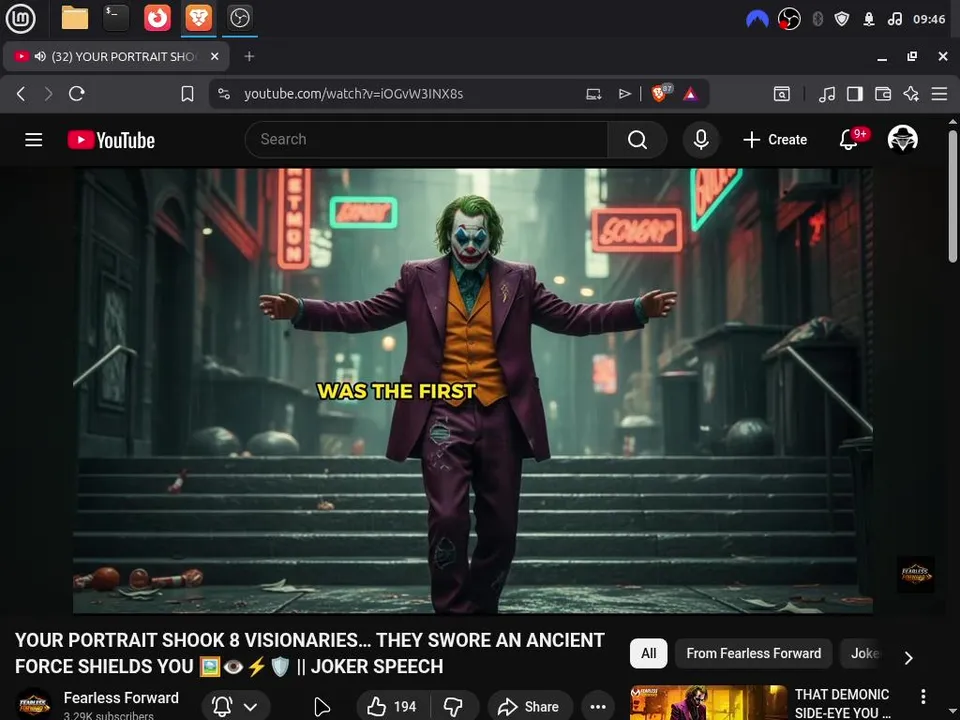Click the Create button

775,140
